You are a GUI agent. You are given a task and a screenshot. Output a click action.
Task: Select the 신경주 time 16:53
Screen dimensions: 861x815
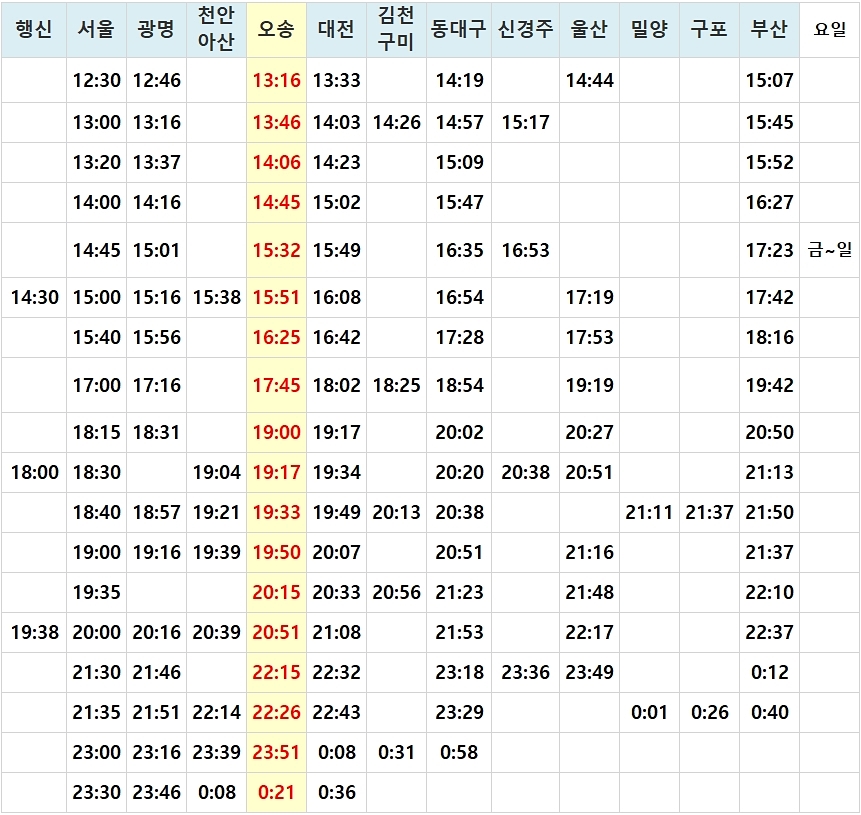(525, 250)
